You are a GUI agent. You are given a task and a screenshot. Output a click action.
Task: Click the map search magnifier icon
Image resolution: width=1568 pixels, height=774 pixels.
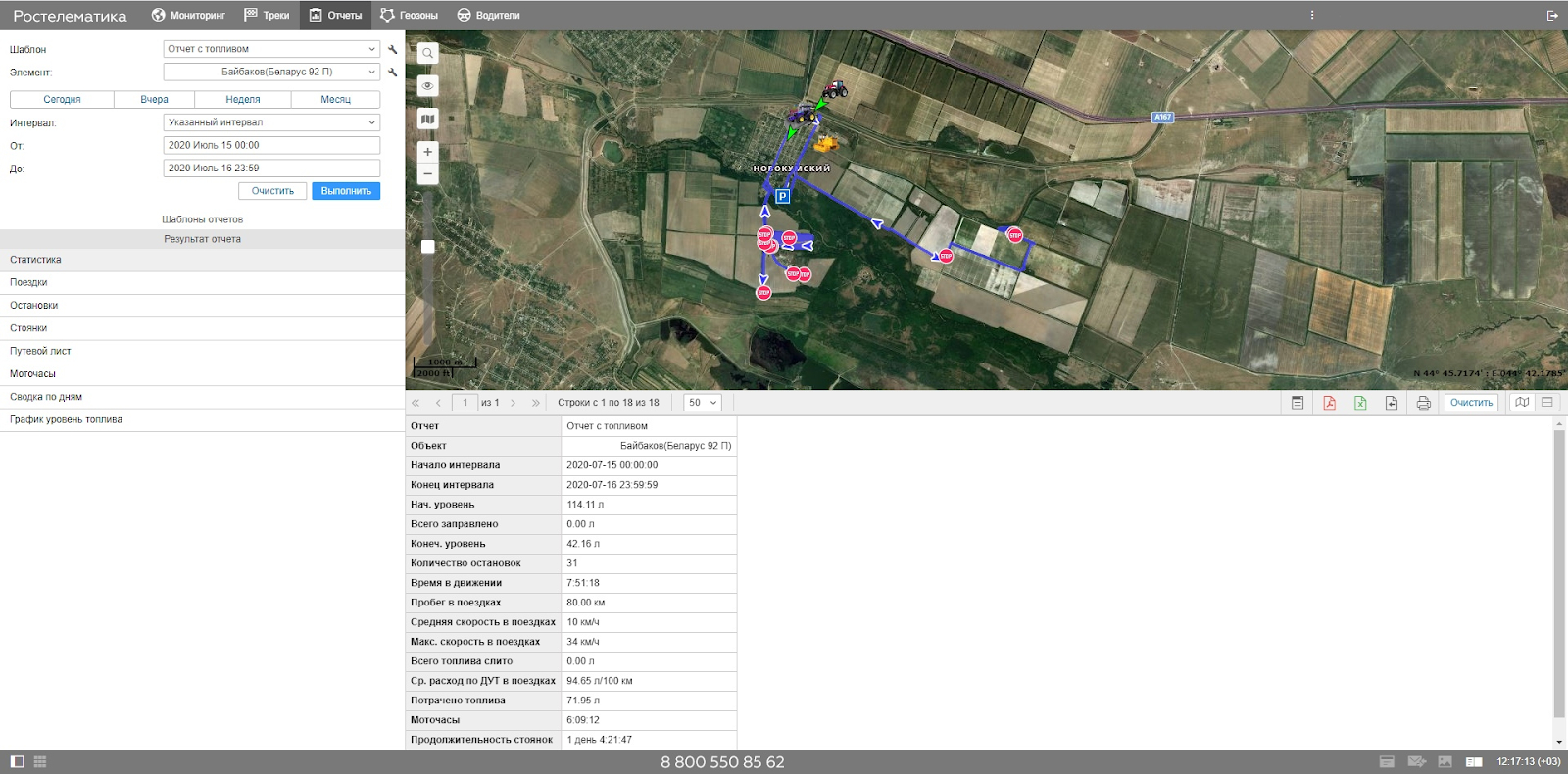[x=427, y=54]
